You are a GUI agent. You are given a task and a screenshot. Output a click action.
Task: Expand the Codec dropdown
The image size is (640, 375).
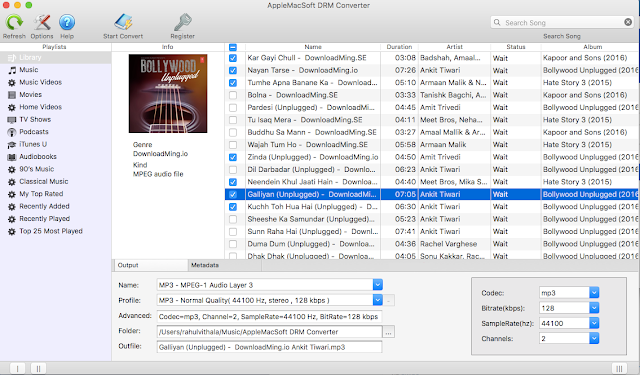point(594,293)
